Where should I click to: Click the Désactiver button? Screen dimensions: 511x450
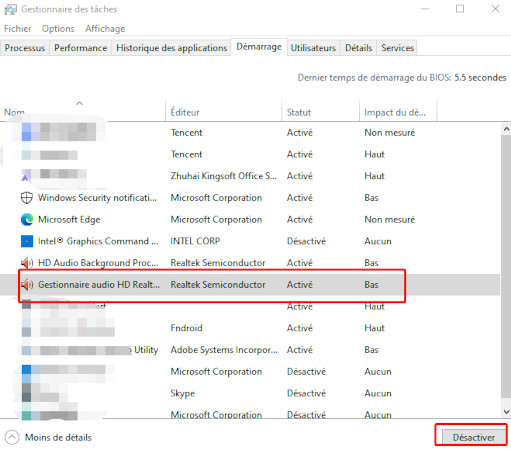point(473,437)
